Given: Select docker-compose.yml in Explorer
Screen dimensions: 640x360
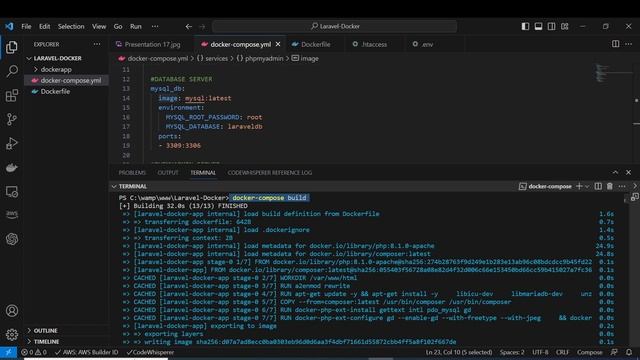Looking at the screenshot, I should pyautogui.click(x=67, y=80).
